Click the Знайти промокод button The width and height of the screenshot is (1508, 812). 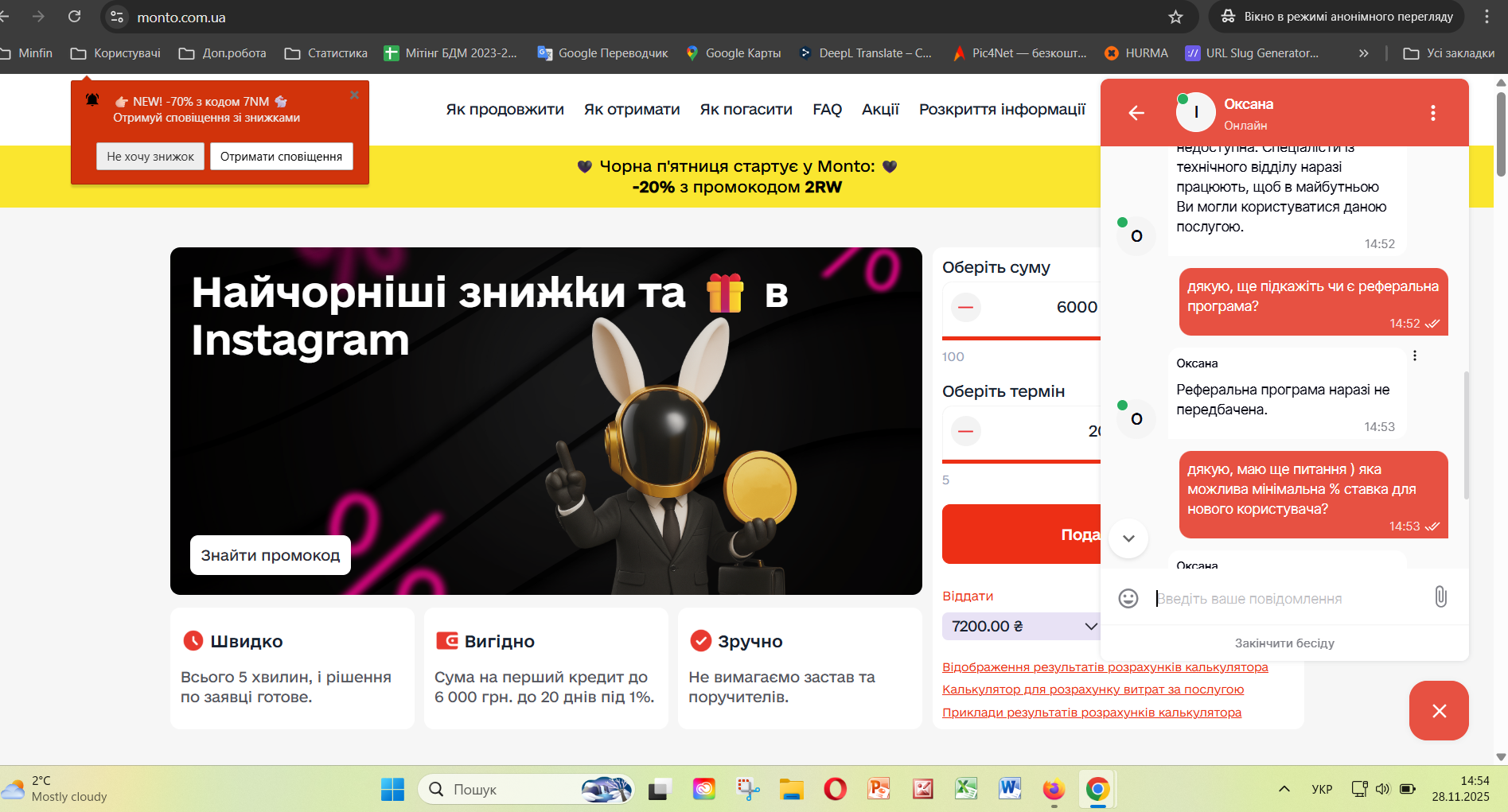click(270, 555)
